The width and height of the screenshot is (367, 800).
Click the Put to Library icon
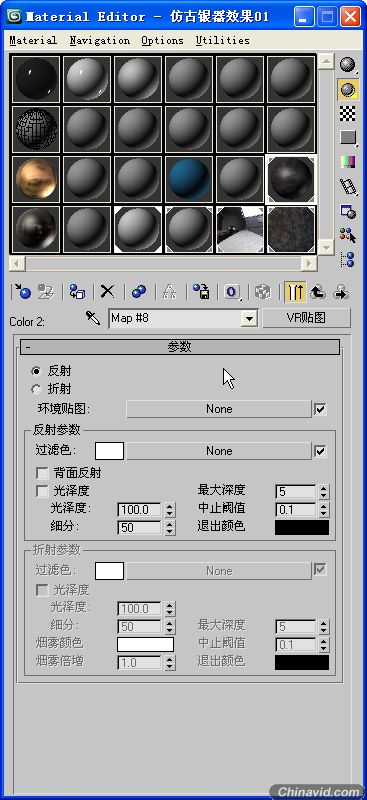click(201, 291)
